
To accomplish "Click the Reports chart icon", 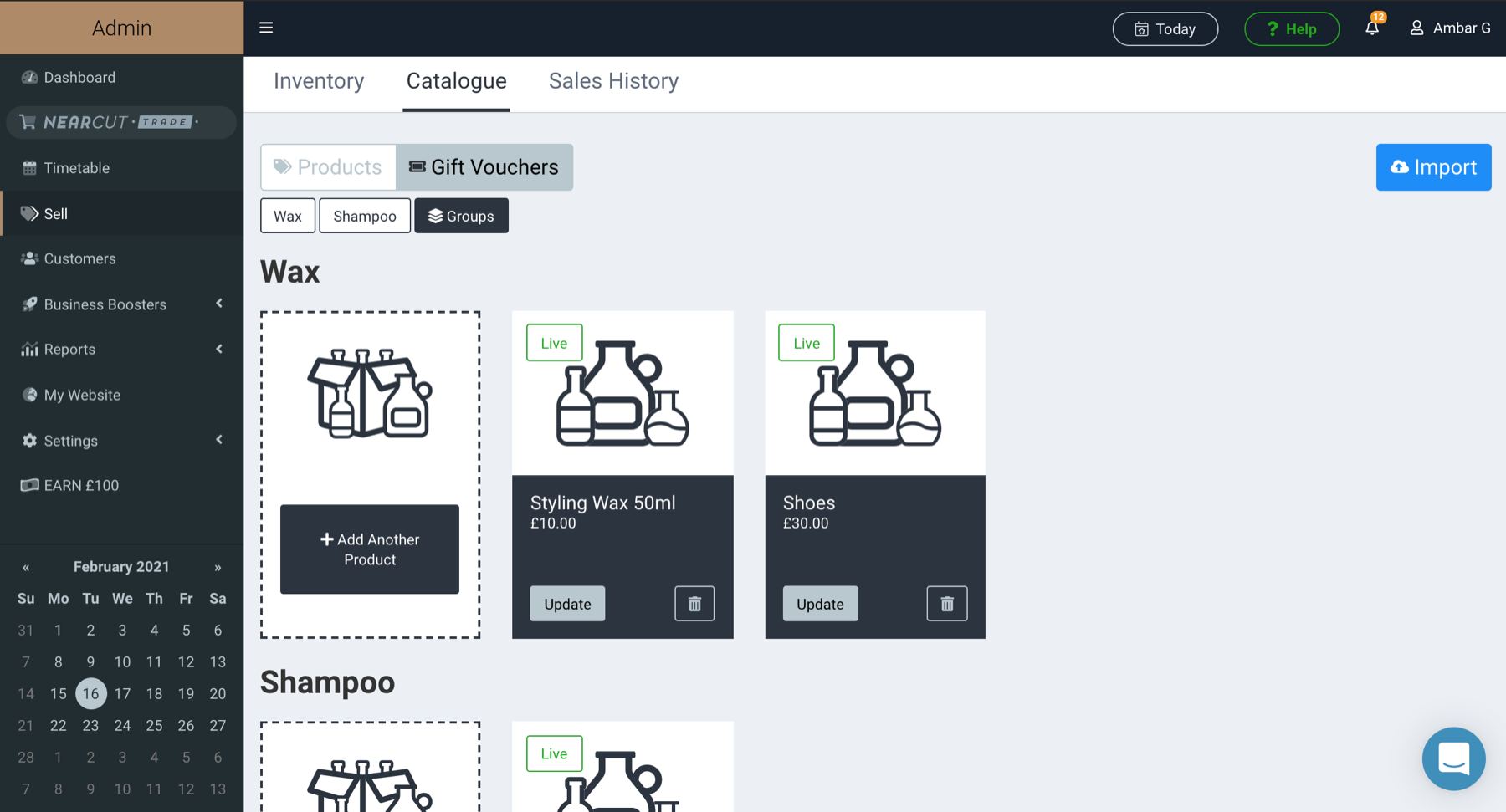I will 29,349.
